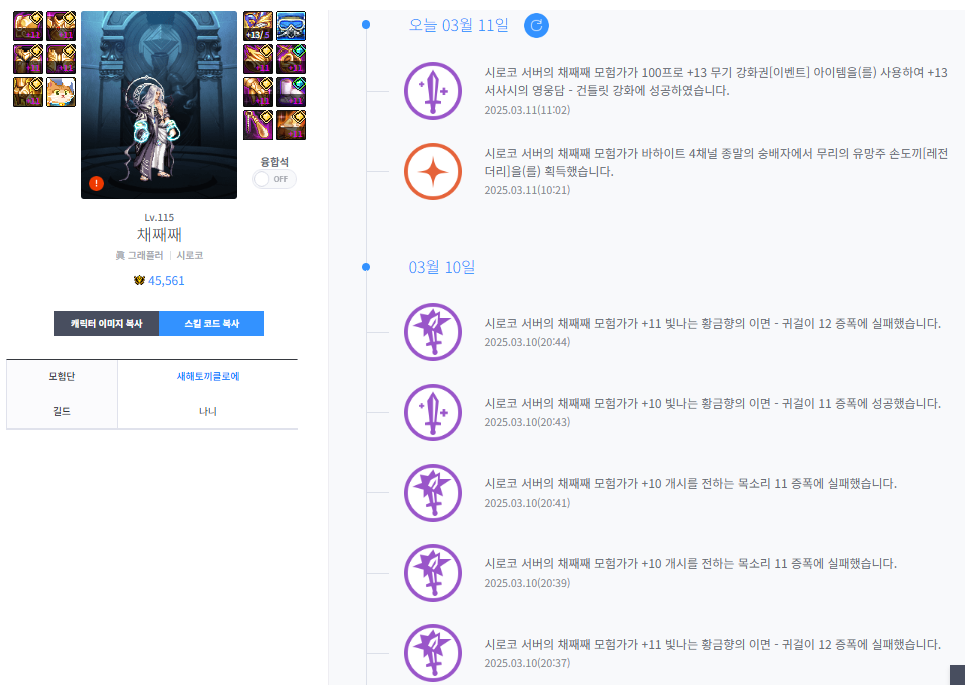Viewport: 965px width, 685px height.
Task: Click the broken-sword icon for the 20:41 failure entry
Action: [432, 492]
